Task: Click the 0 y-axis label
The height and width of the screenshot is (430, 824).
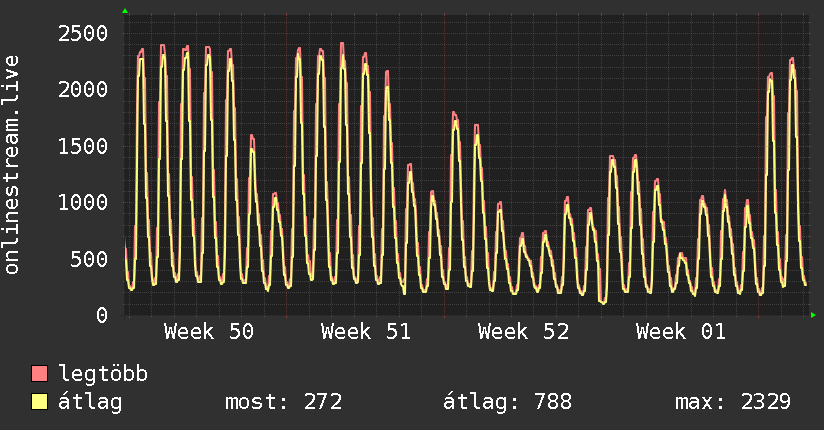Action: (102, 315)
